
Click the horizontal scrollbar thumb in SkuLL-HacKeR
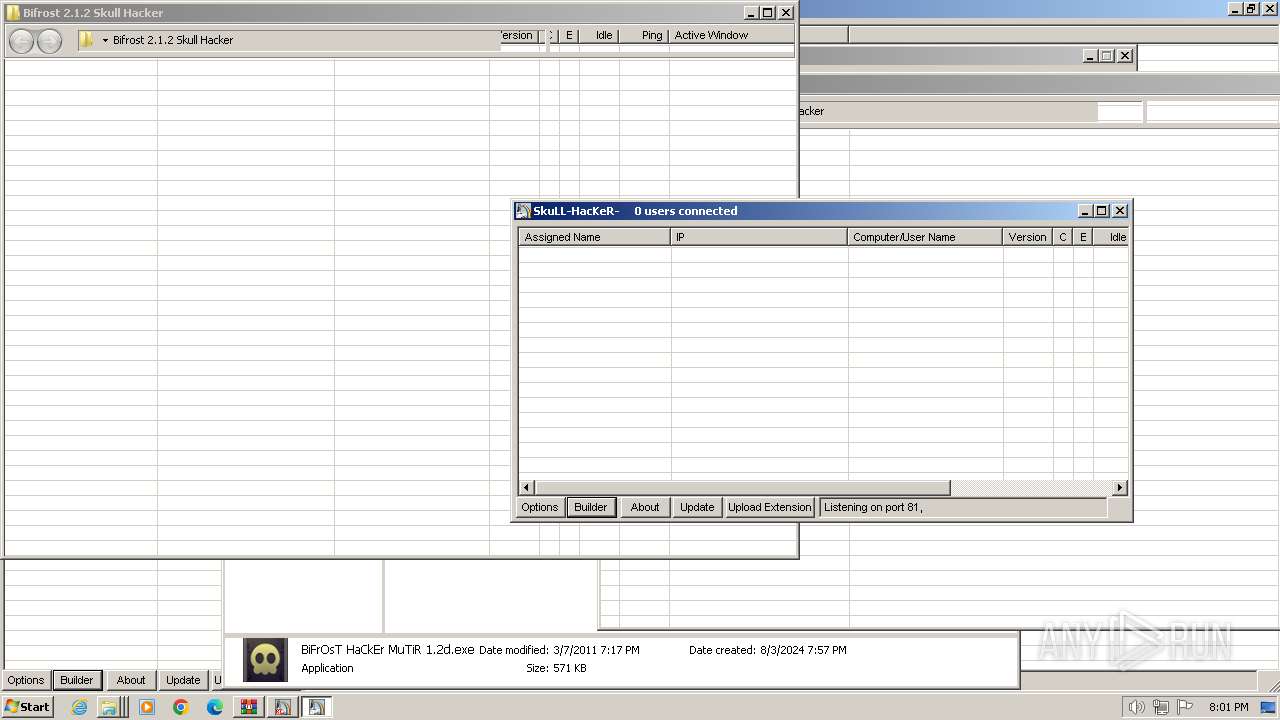pos(742,488)
